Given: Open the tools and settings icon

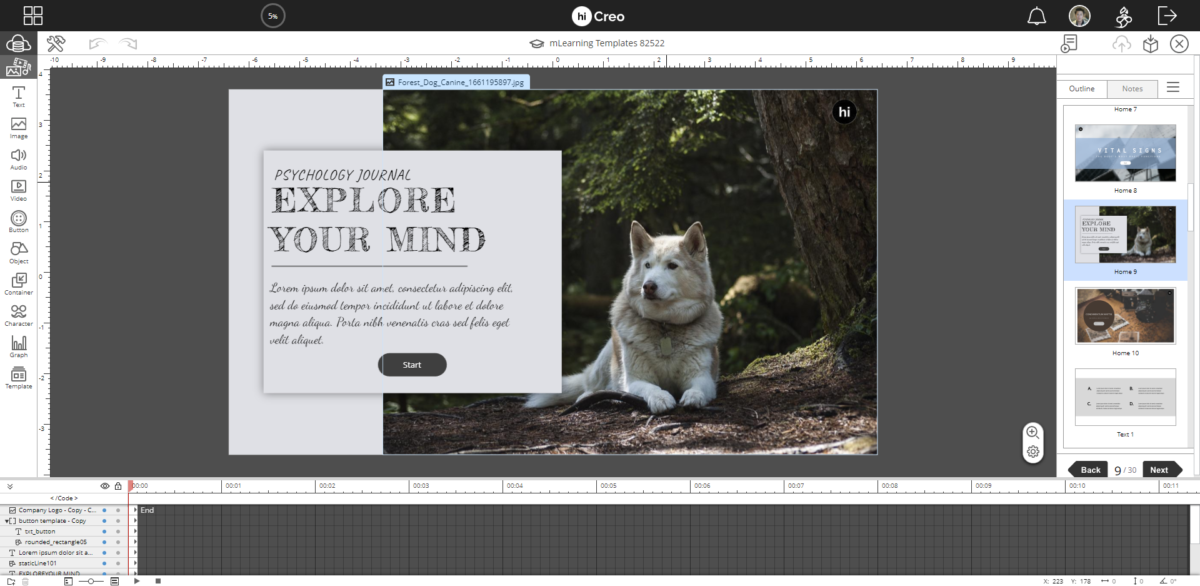Looking at the screenshot, I should (x=56, y=43).
